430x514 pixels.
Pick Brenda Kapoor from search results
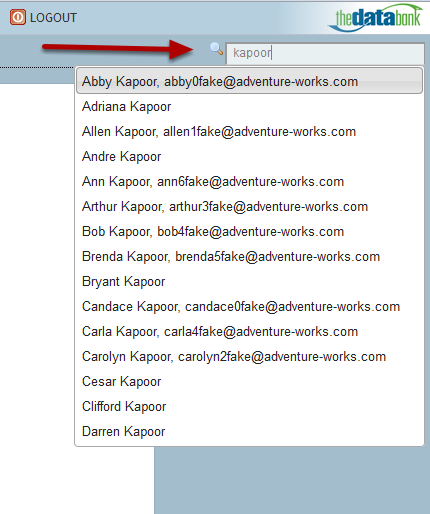click(249, 257)
